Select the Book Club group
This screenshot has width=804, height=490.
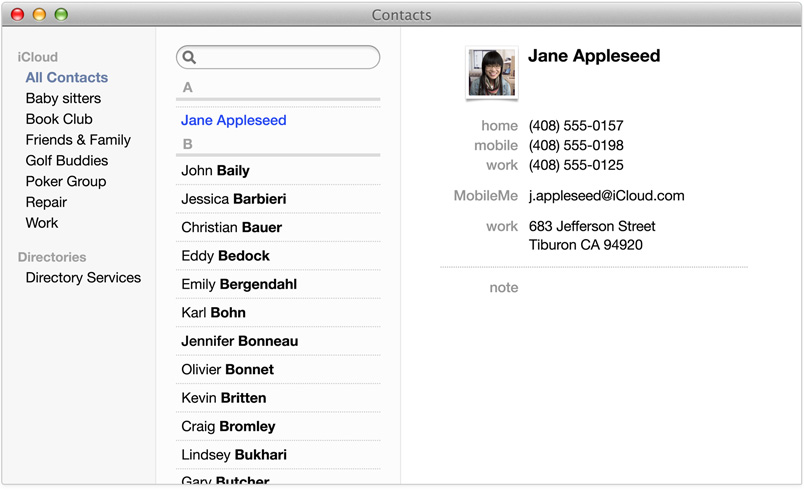(x=59, y=119)
